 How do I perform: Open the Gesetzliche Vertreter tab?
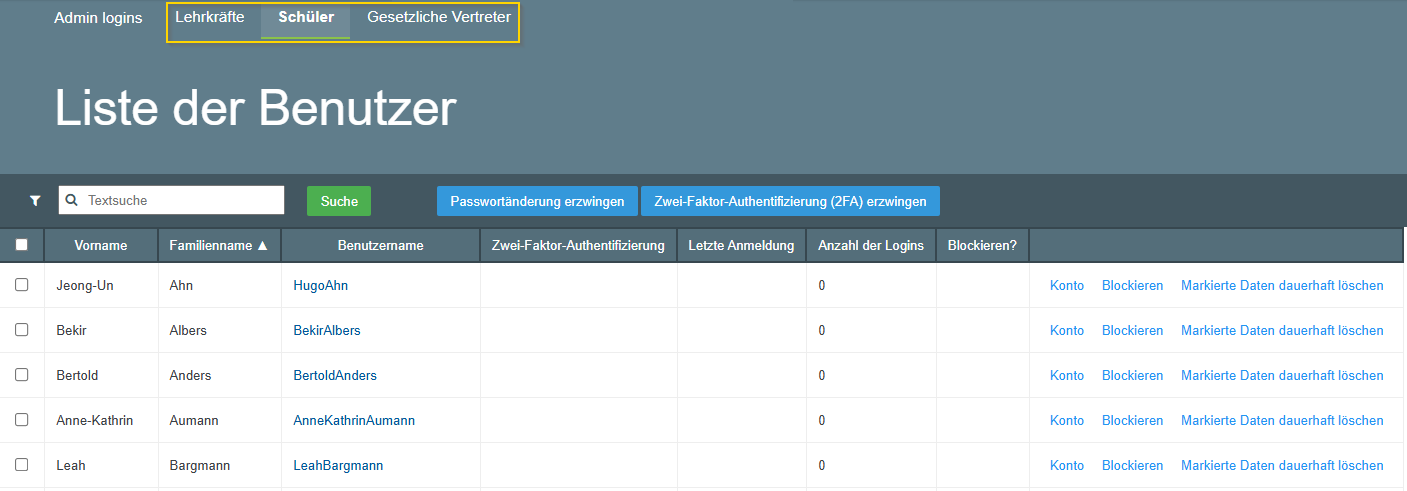(439, 18)
